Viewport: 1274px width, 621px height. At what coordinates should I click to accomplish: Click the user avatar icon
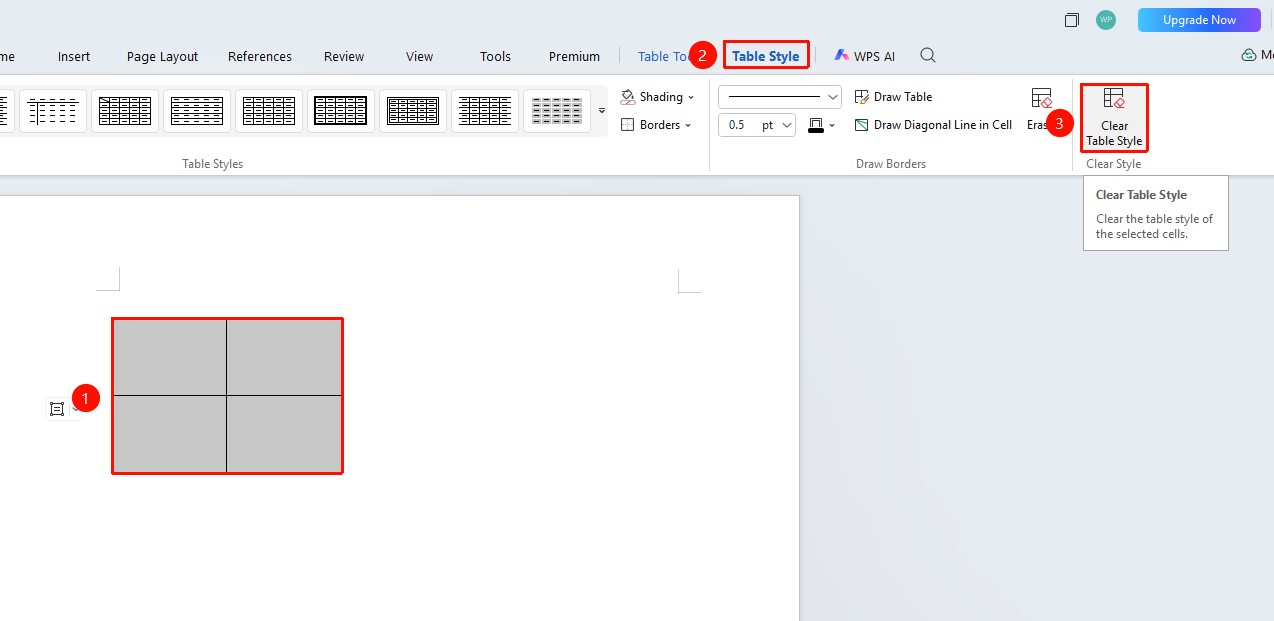1106,20
